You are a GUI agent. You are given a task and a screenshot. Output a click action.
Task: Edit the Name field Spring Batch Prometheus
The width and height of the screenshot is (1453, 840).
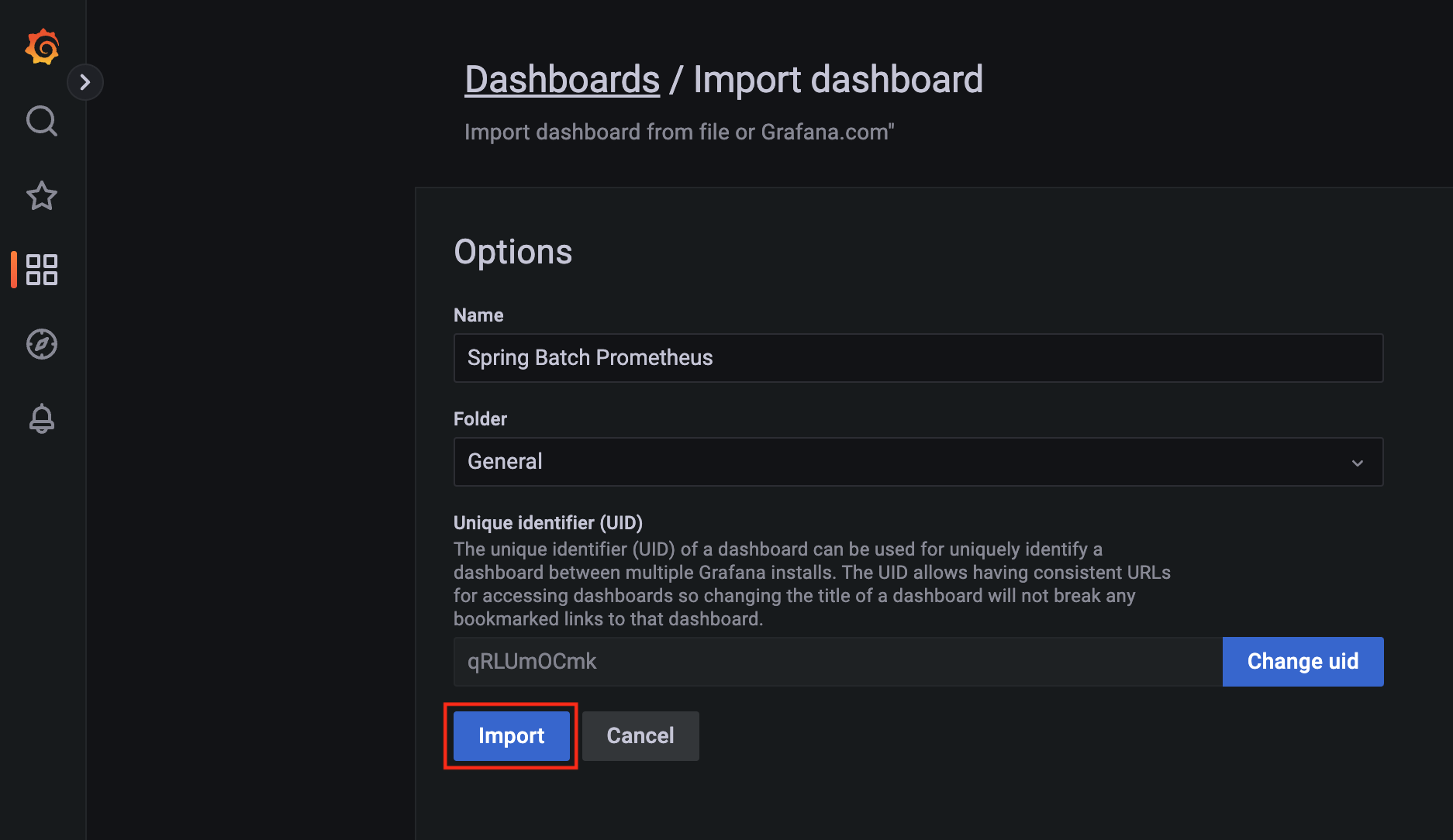pos(918,358)
